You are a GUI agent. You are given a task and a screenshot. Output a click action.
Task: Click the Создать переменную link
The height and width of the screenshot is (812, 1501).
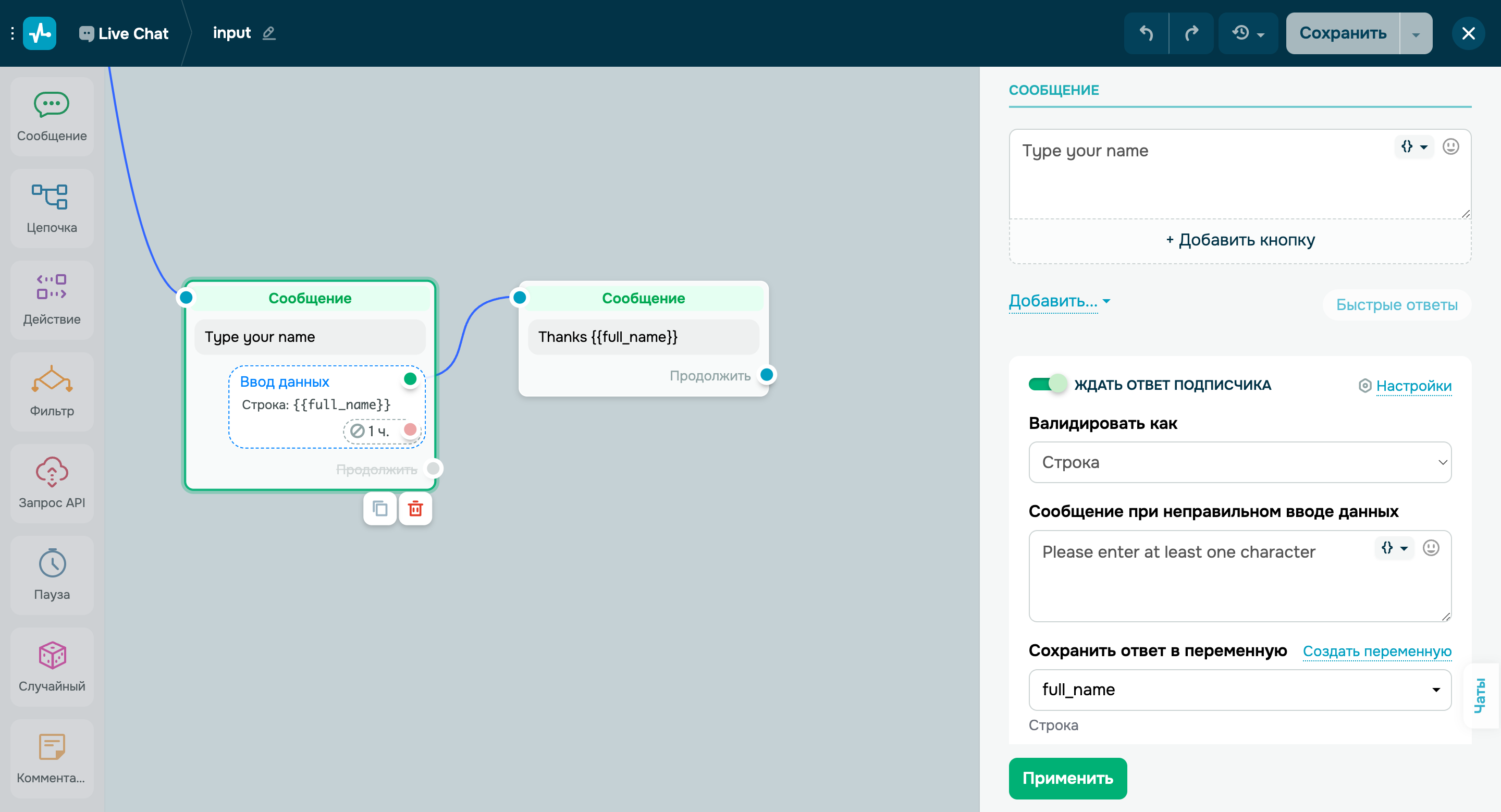tap(1376, 651)
